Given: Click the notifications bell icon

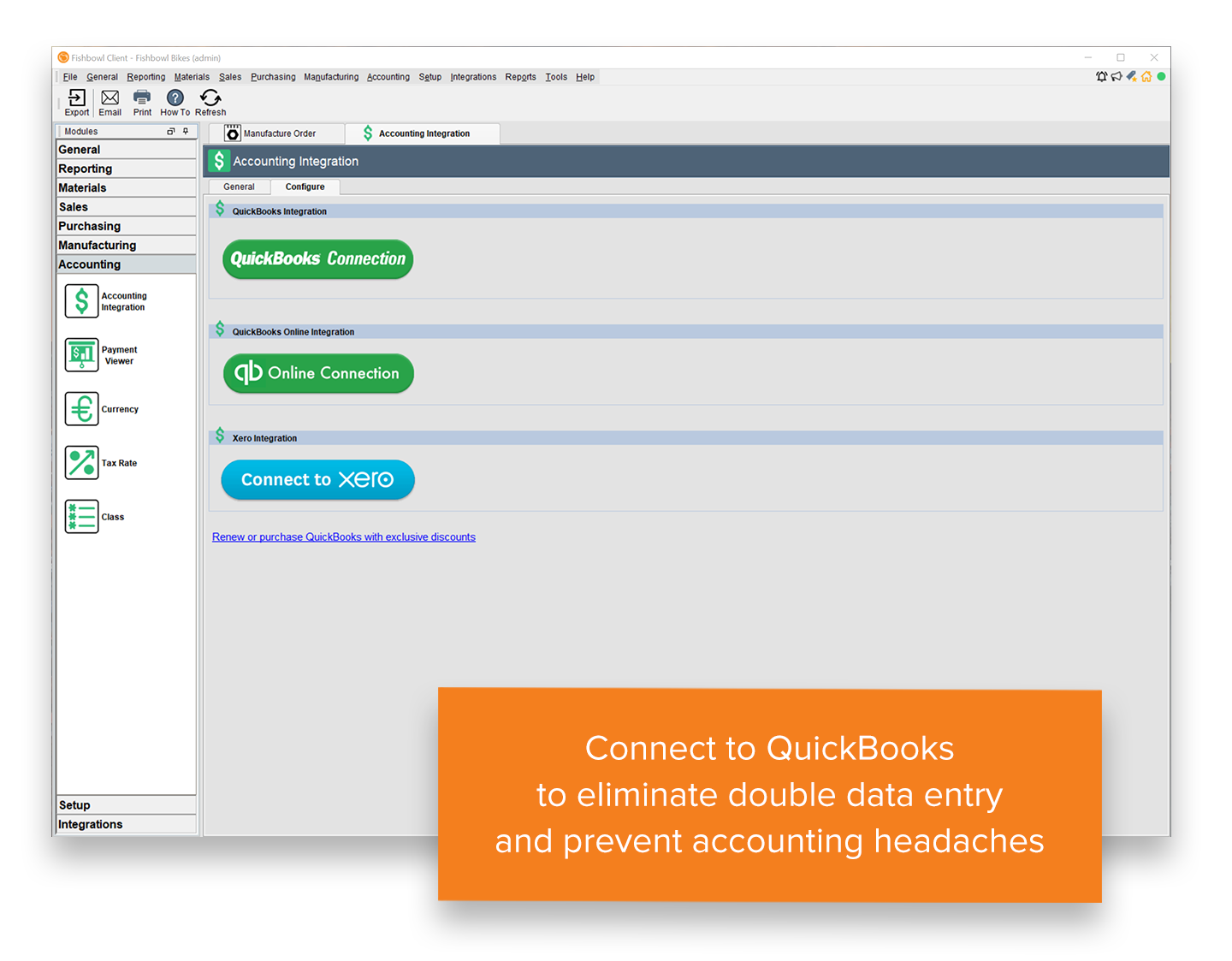Looking at the screenshot, I should tap(1101, 76).
